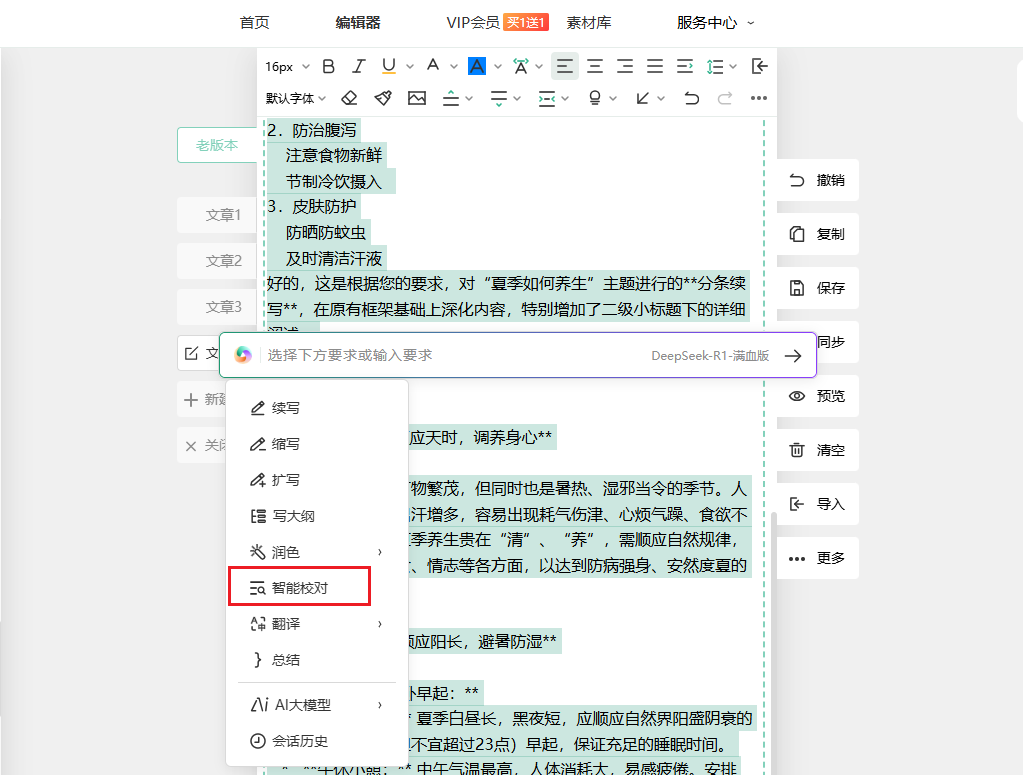Select 文章1 in the left list
This screenshot has width=1023, height=775.
coord(217,215)
